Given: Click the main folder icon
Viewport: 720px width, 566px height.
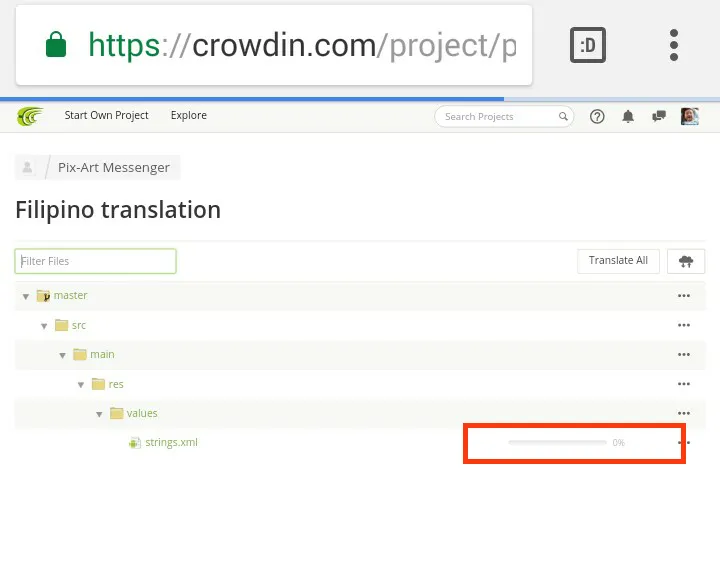Looking at the screenshot, I should click(x=80, y=354).
